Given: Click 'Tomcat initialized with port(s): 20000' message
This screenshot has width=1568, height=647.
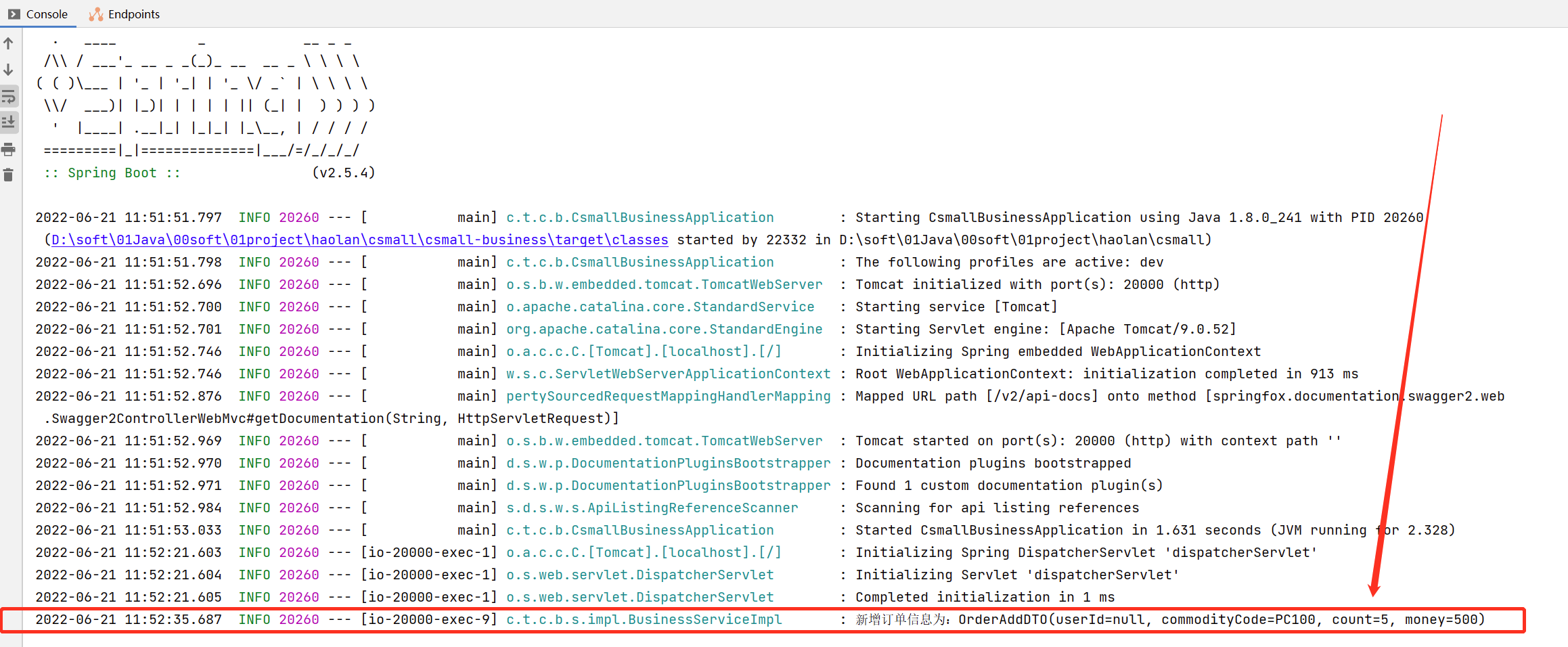Looking at the screenshot, I should click(x=1037, y=284).
